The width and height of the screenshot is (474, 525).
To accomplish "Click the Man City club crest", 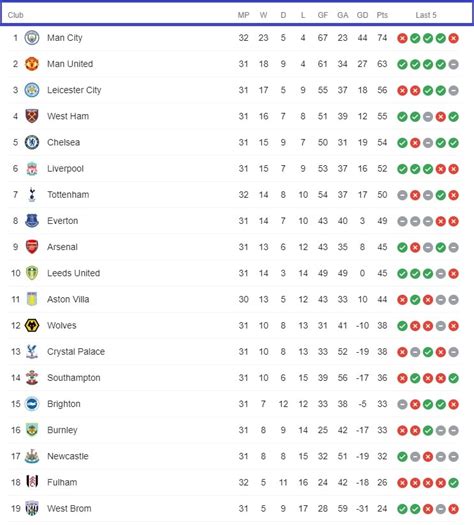I will tap(32, 38).
